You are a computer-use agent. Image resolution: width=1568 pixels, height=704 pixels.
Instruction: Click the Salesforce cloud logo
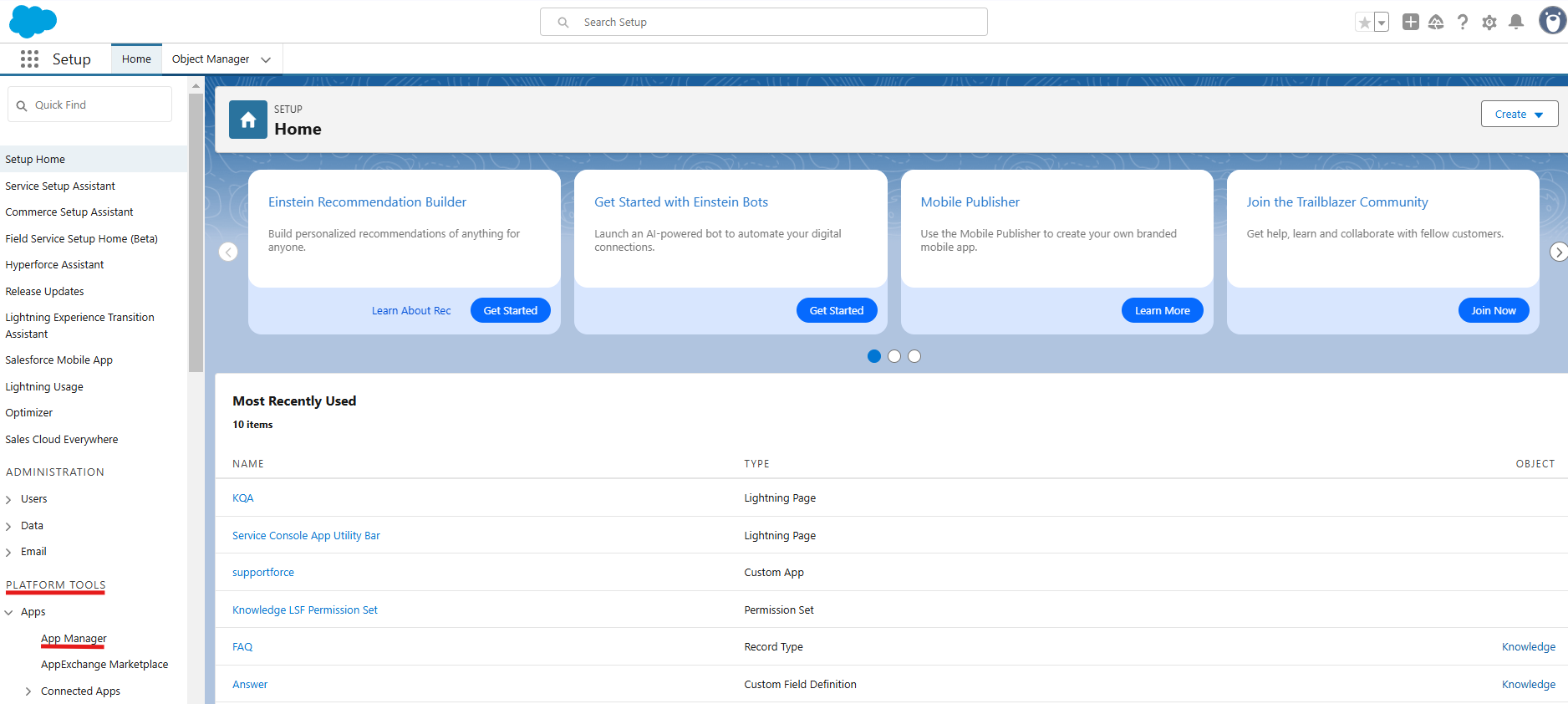coord(33,21)
